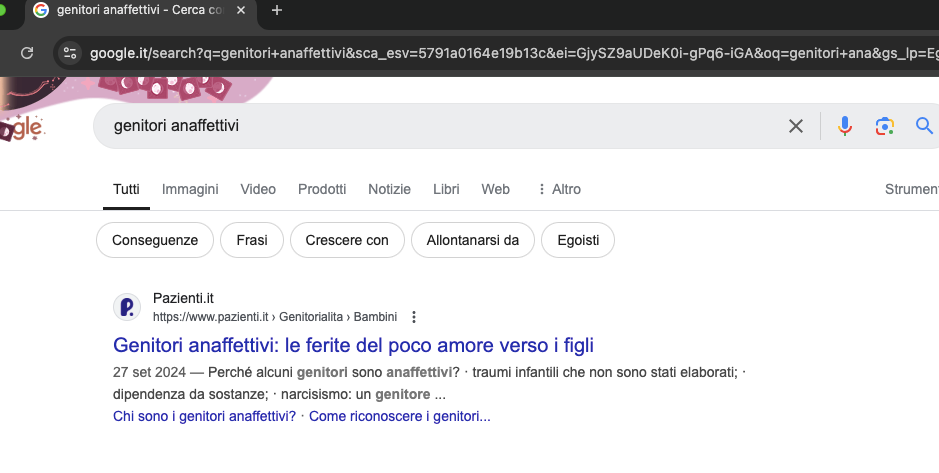Screen dimensions: 939x473
Task: Open Chi sono i genitori anaffettivi sitelink
Action: tap(205, 416)
